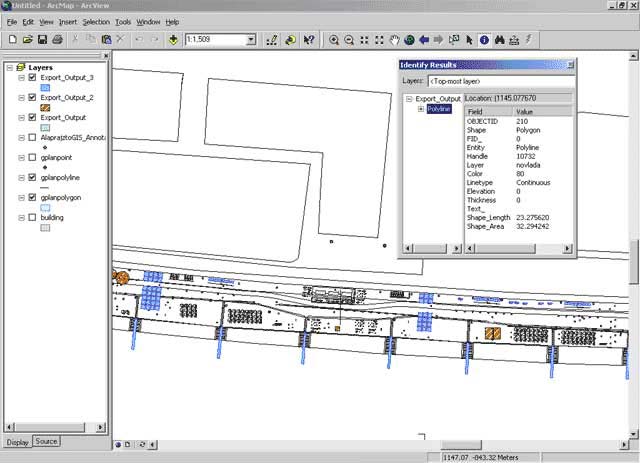The width and height of the screenshot is (640, 463).
Task: Turn on the building layer
Action: [33, 217]
